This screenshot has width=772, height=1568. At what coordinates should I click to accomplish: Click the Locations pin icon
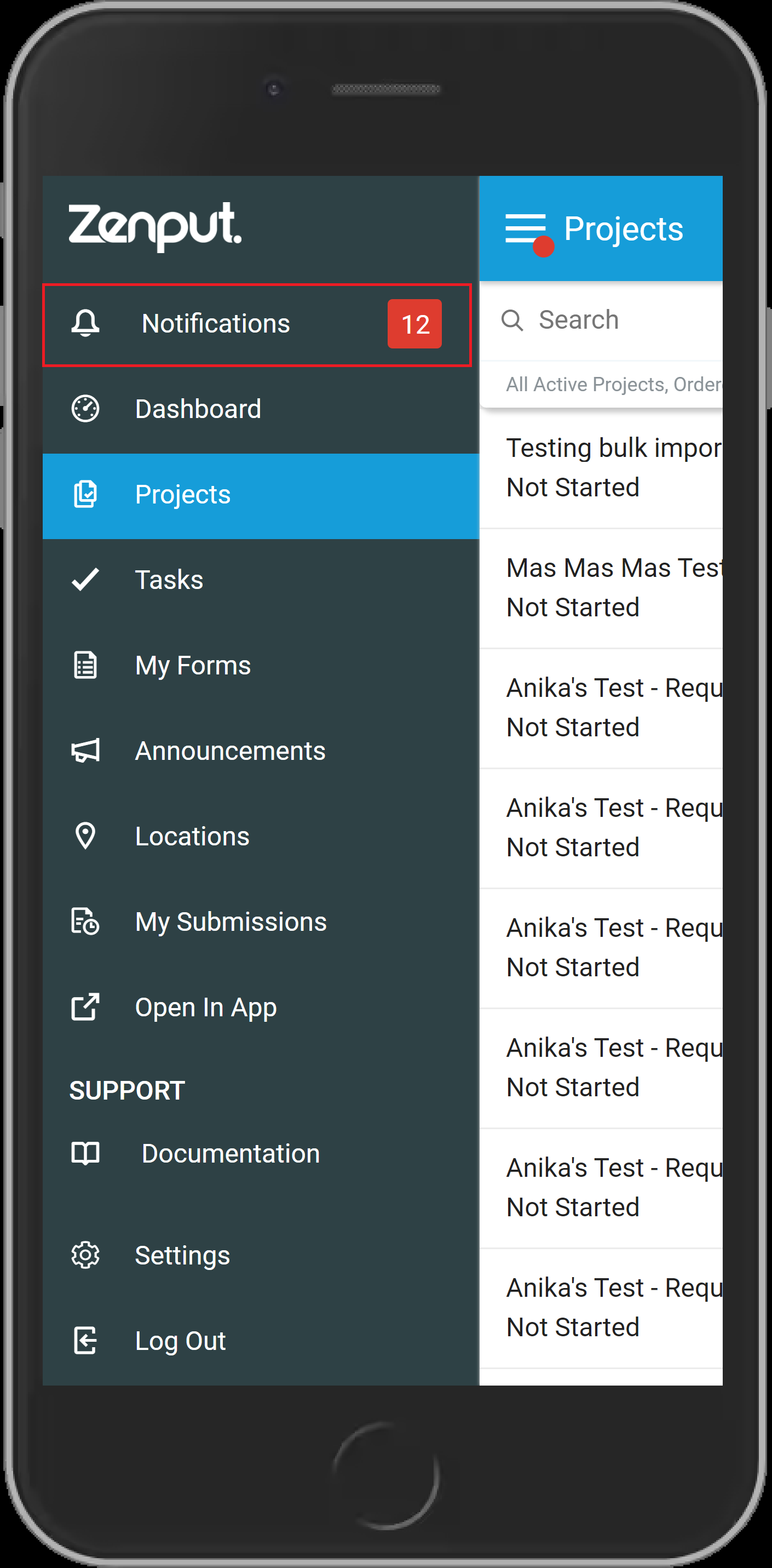click(x=85, y=835)
